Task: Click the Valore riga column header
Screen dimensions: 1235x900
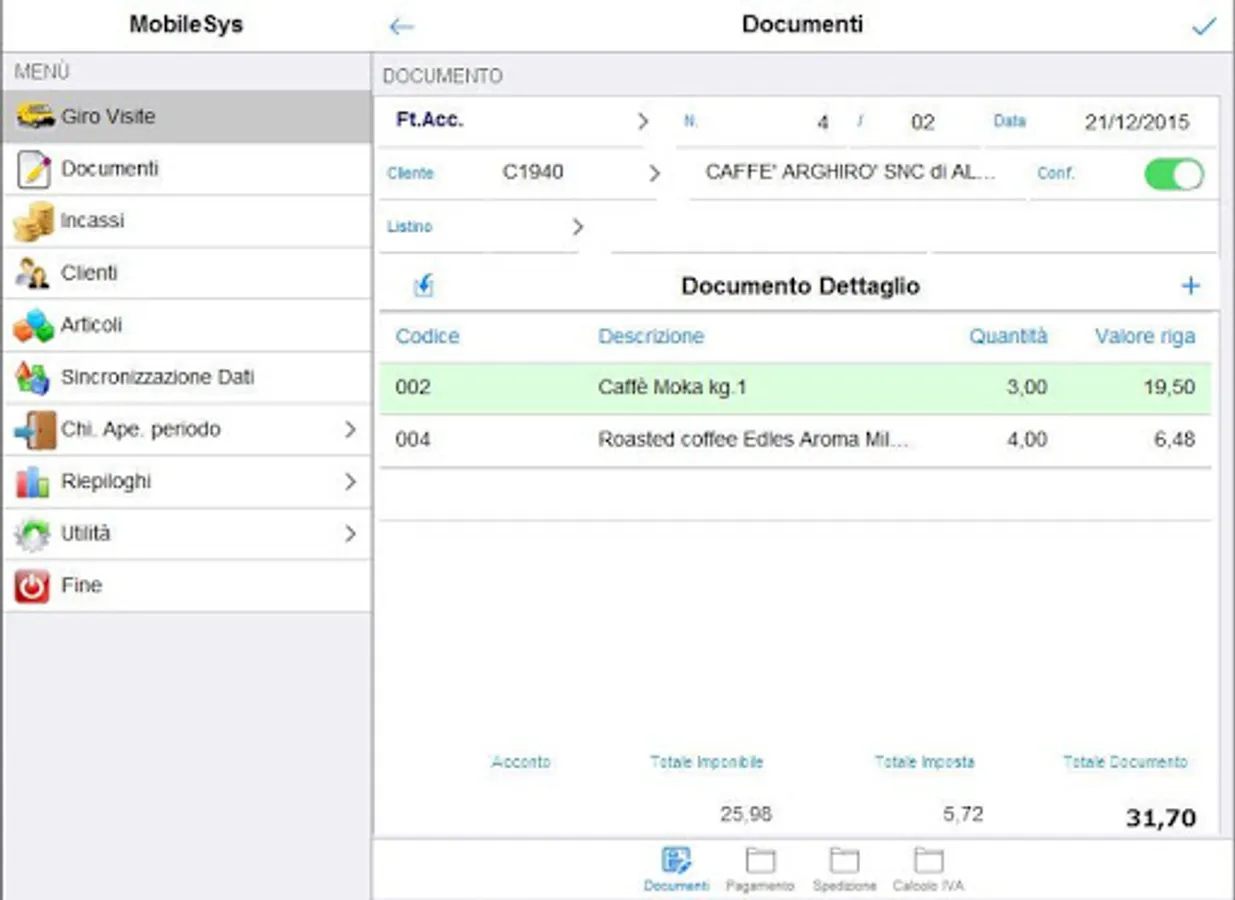Action: (x=1145, y=337)
